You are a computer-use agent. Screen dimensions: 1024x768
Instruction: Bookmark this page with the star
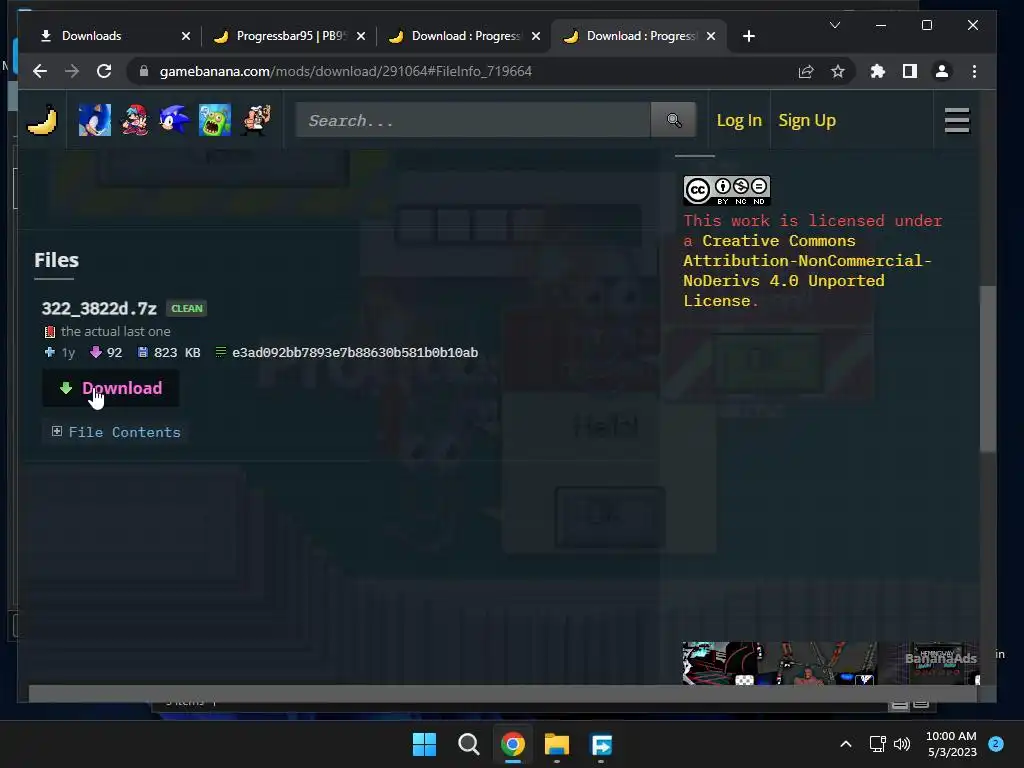[838, 71]
